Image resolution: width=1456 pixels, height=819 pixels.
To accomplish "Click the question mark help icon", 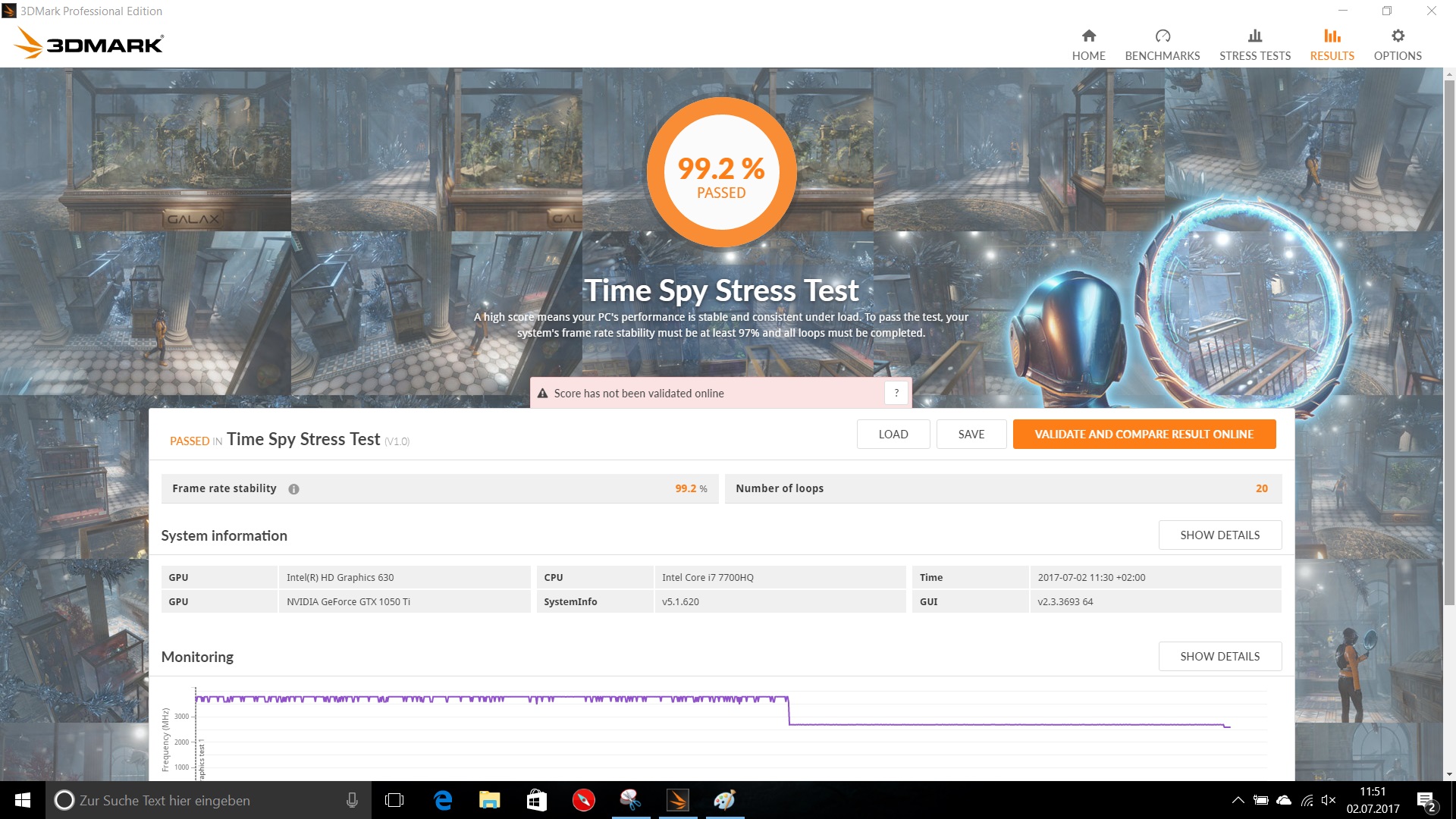I will [896, 393].
